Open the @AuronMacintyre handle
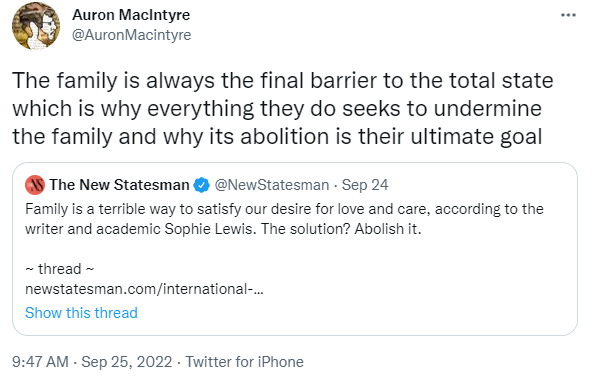This screenshot has height=378, width=594. click(131, 35)
